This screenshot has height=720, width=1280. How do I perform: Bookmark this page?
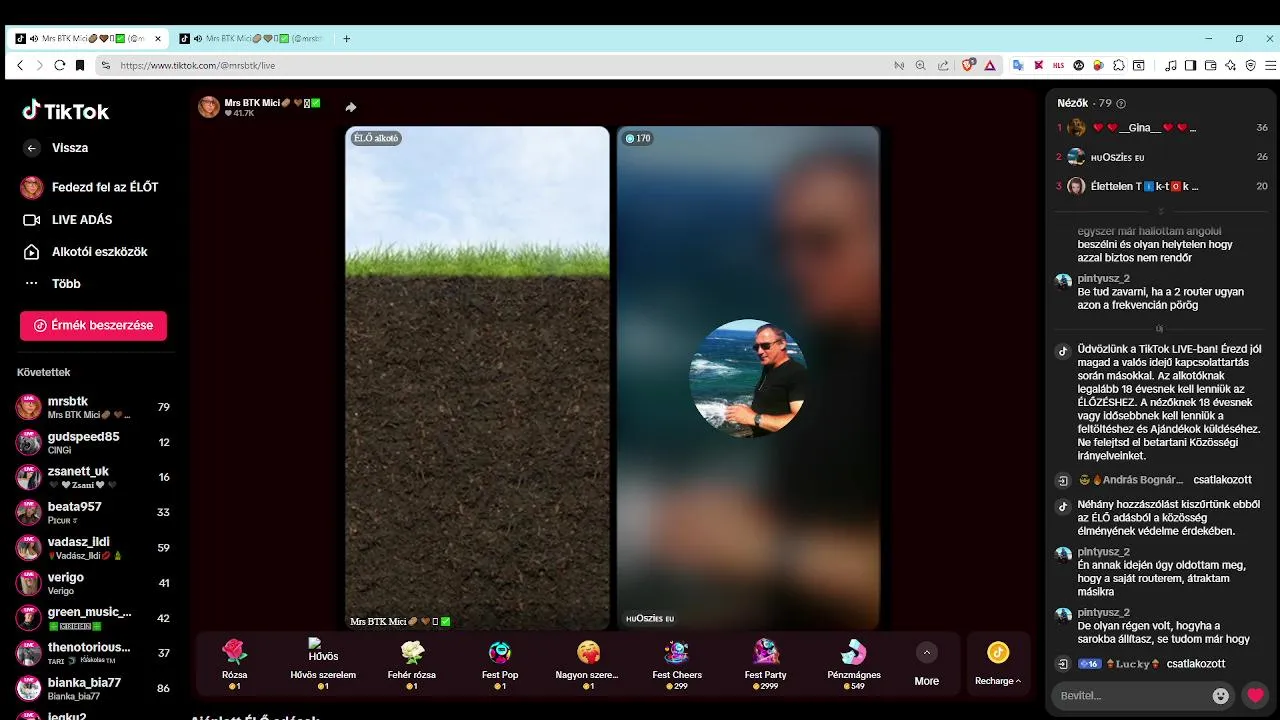tap(80, 65)
